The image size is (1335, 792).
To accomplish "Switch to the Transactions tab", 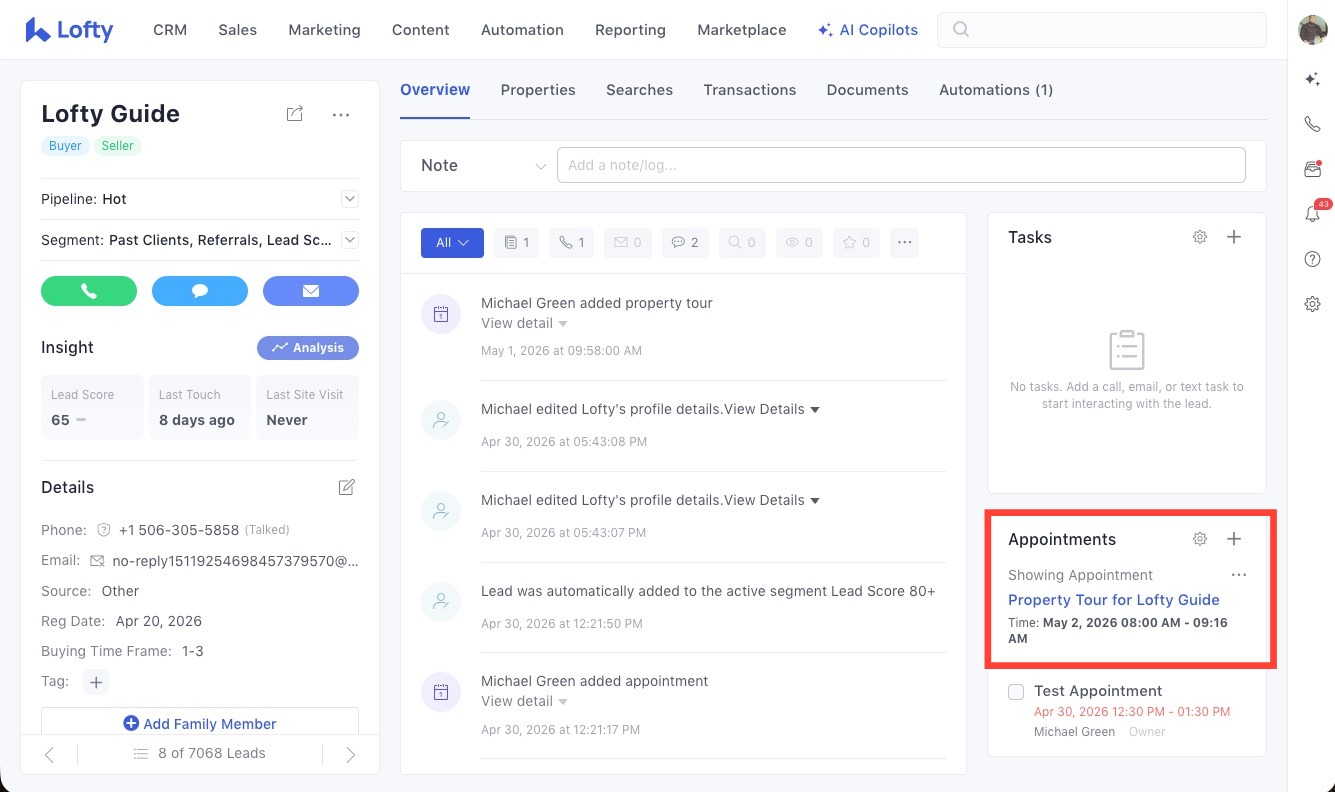I will coord(750,90).
